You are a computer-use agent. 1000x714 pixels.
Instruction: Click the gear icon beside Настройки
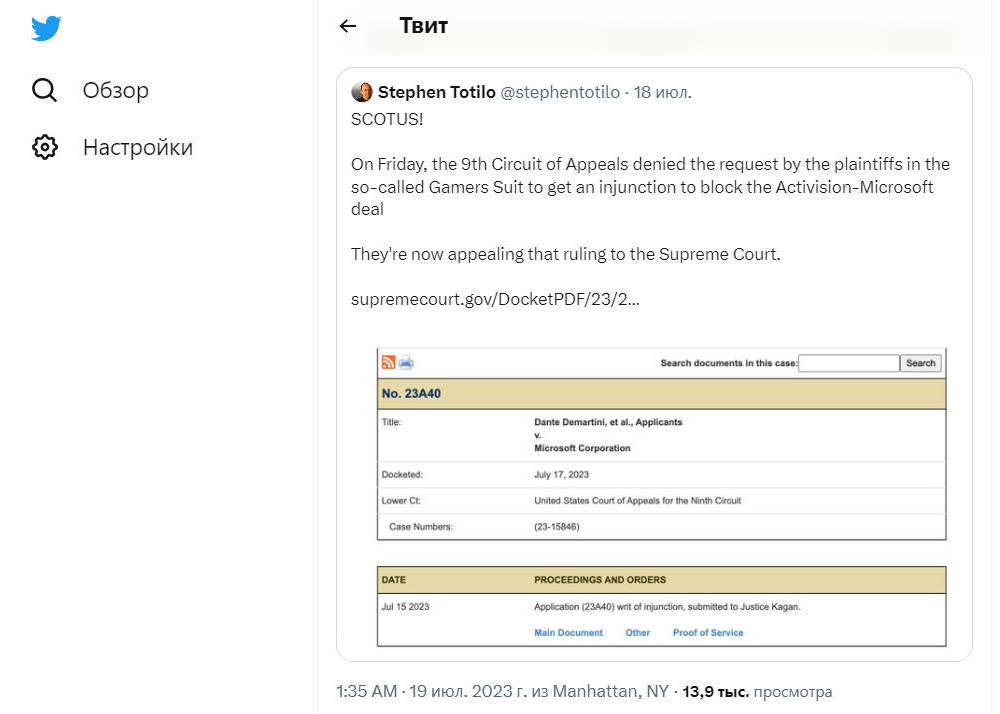pos(45,148)
